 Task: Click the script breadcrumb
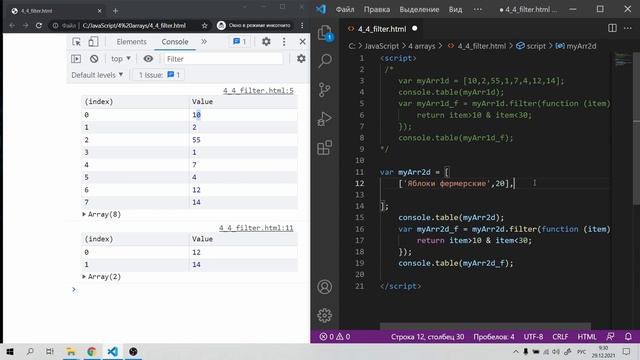(531, 46)
